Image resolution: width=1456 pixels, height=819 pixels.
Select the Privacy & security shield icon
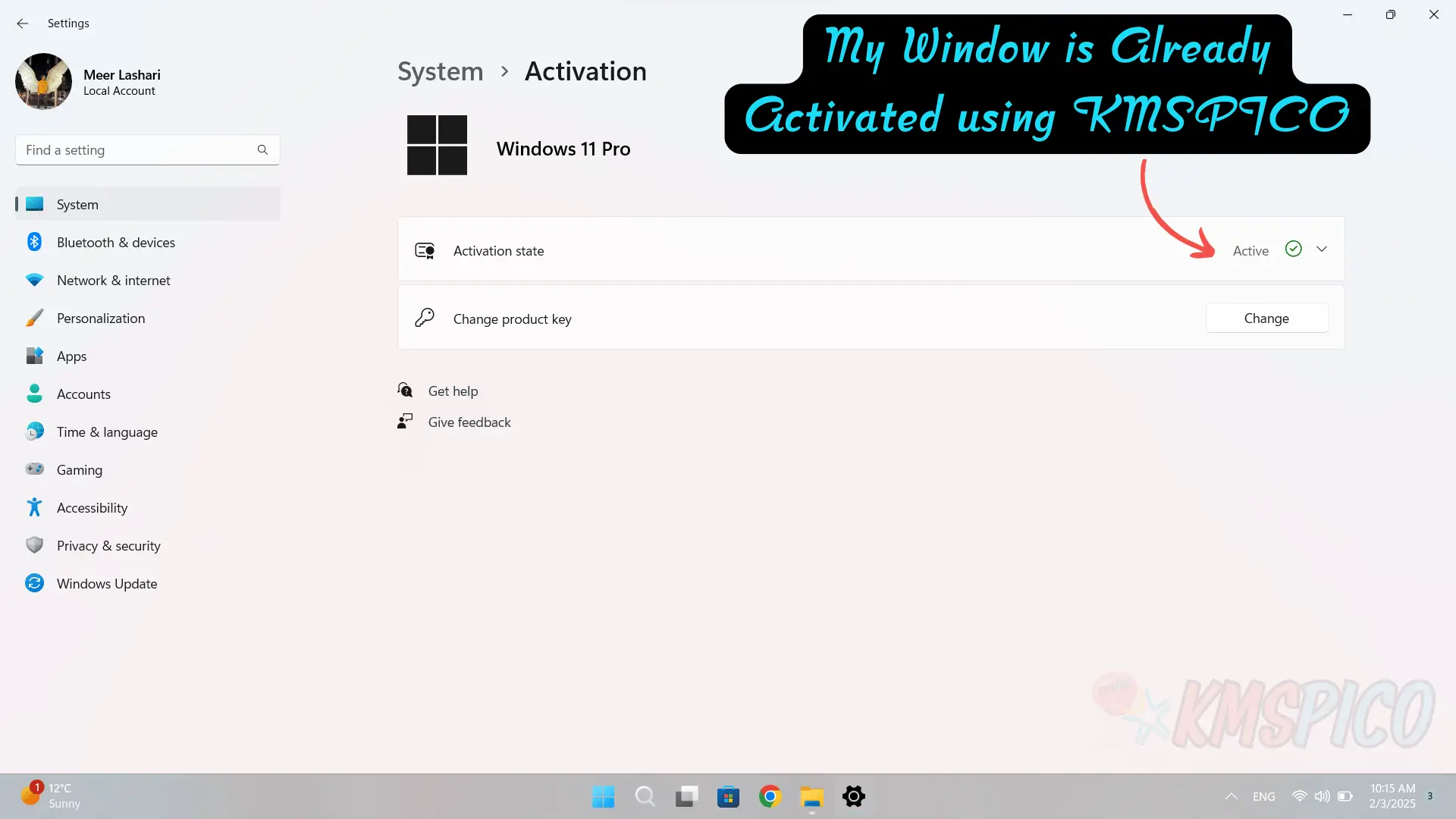[34, 545]
